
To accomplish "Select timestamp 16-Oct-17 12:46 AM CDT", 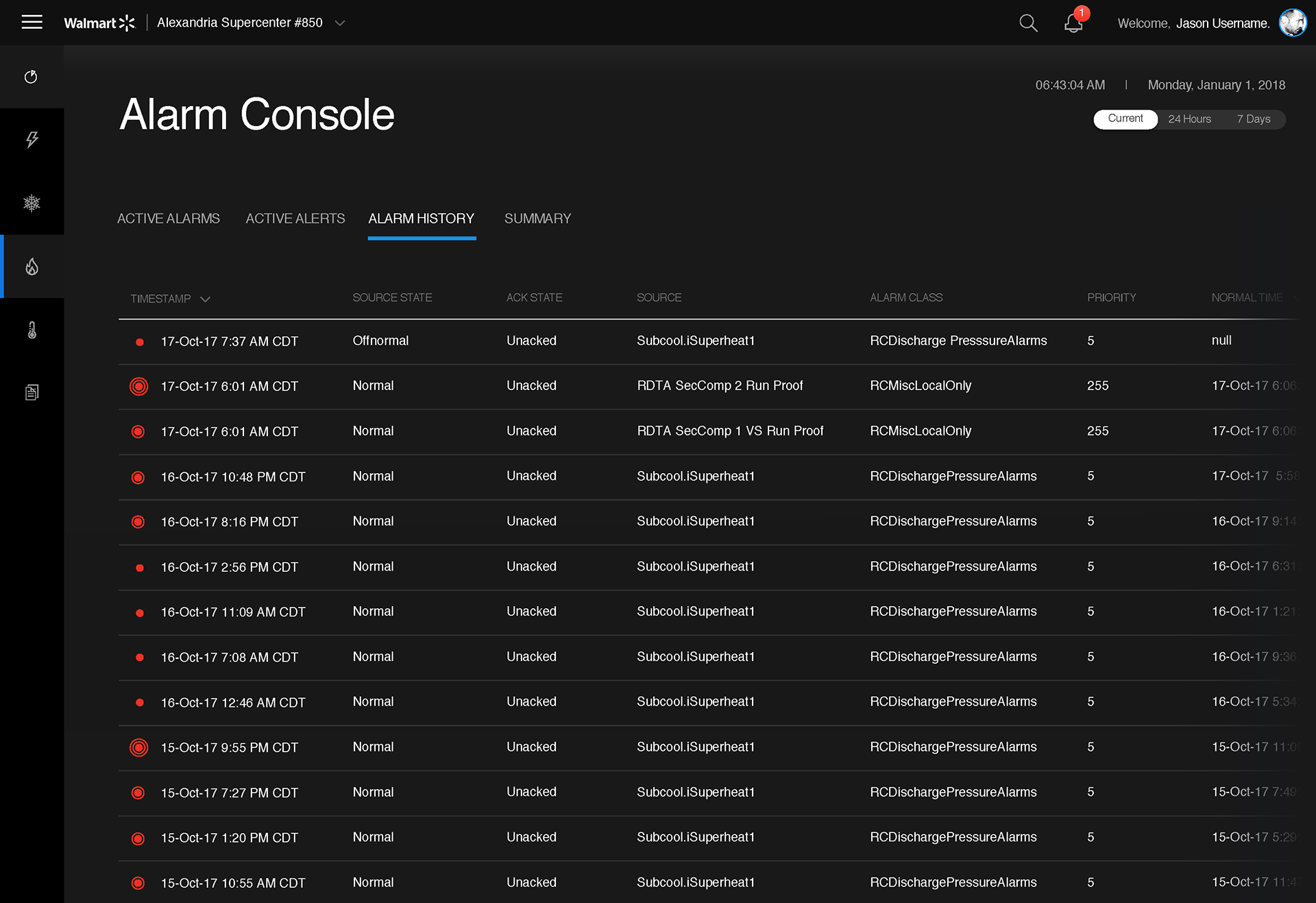I will tap(233, 703).
